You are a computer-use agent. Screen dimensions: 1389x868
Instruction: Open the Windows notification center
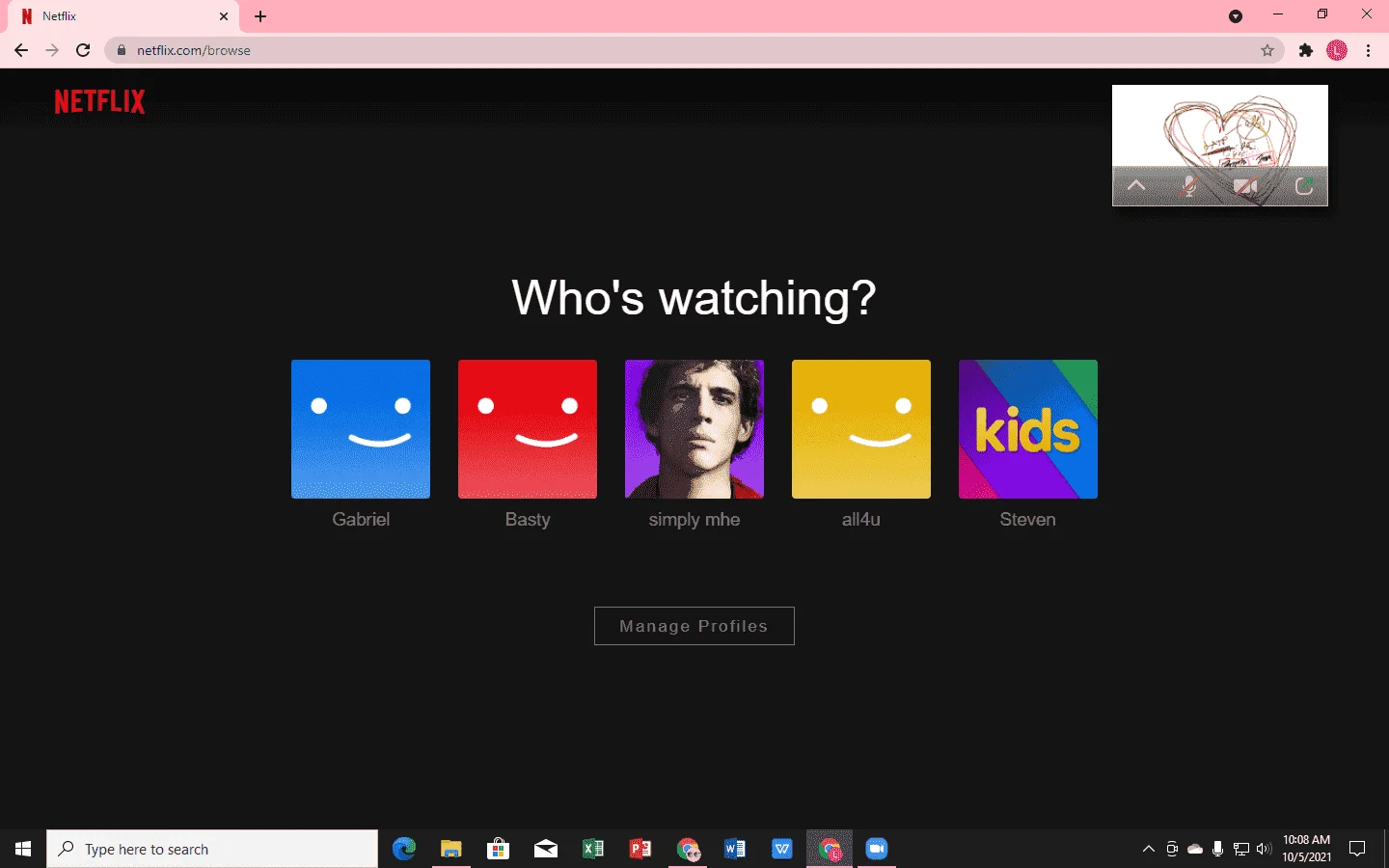point(1357,849)
